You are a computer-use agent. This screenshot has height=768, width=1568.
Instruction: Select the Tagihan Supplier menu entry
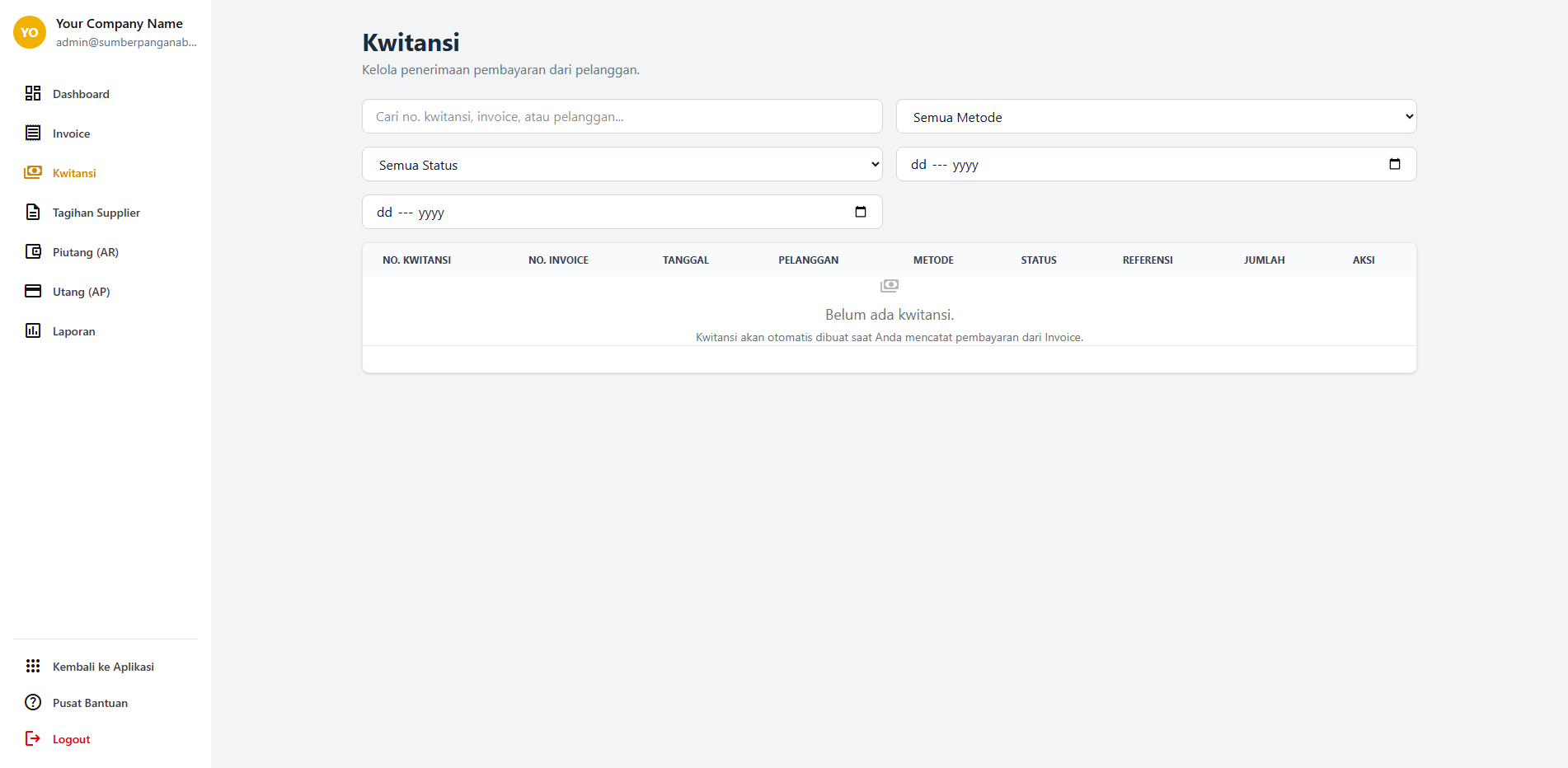pos(96,213)
